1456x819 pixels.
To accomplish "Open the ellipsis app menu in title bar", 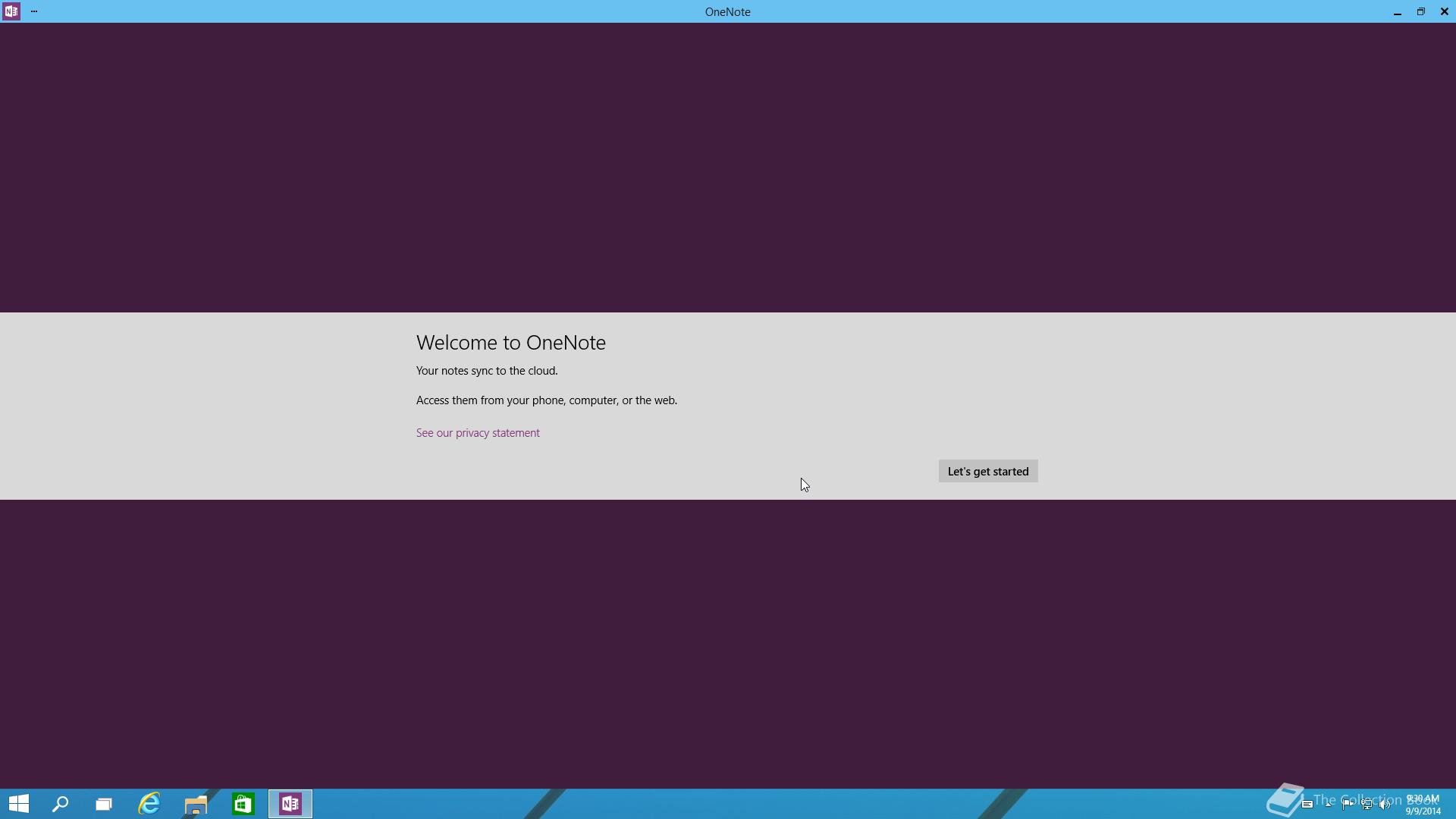I will pyautogui.click(x=34, y=11).
